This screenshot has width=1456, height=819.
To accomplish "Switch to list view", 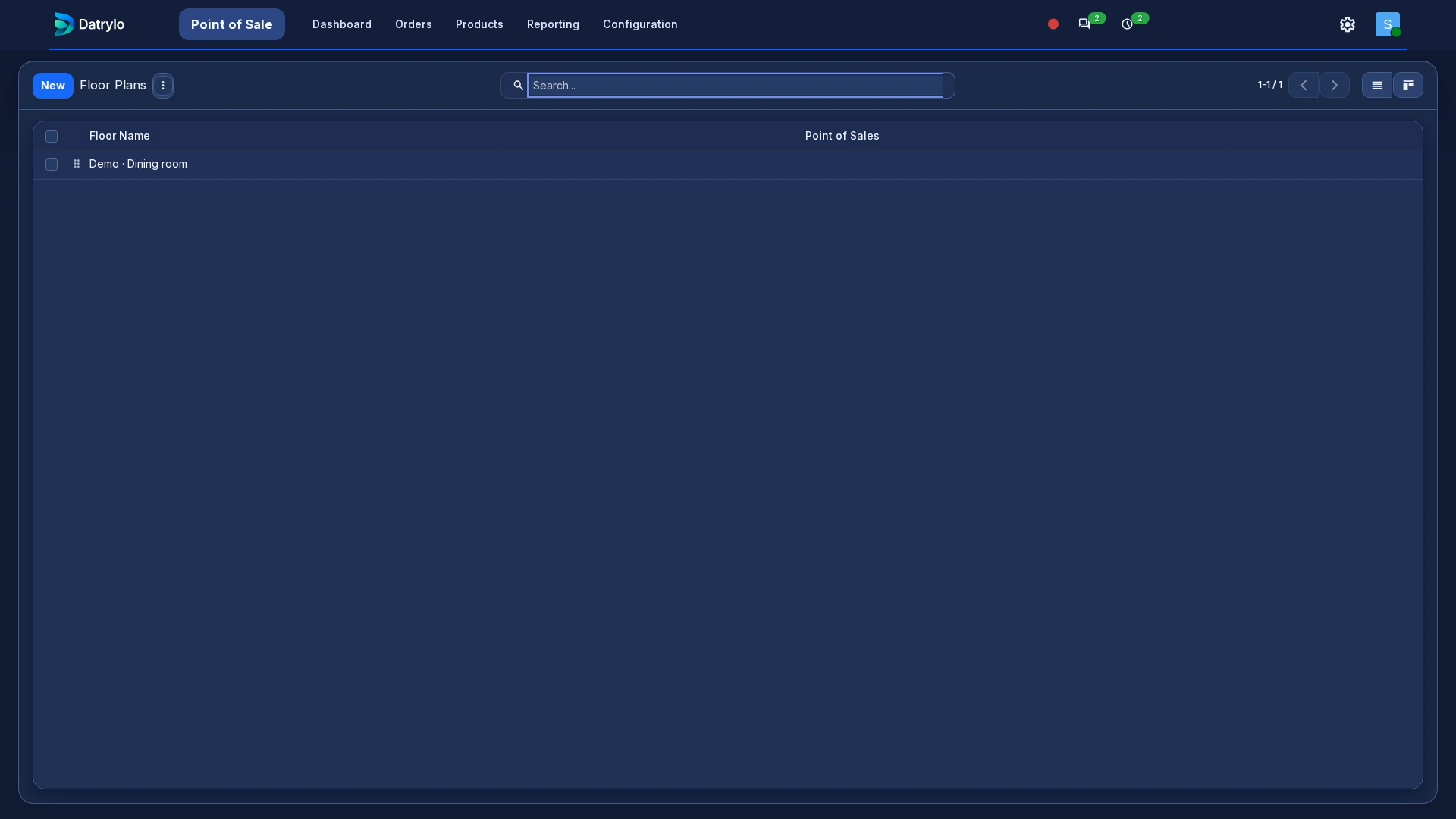I will tap(1377, 86).
